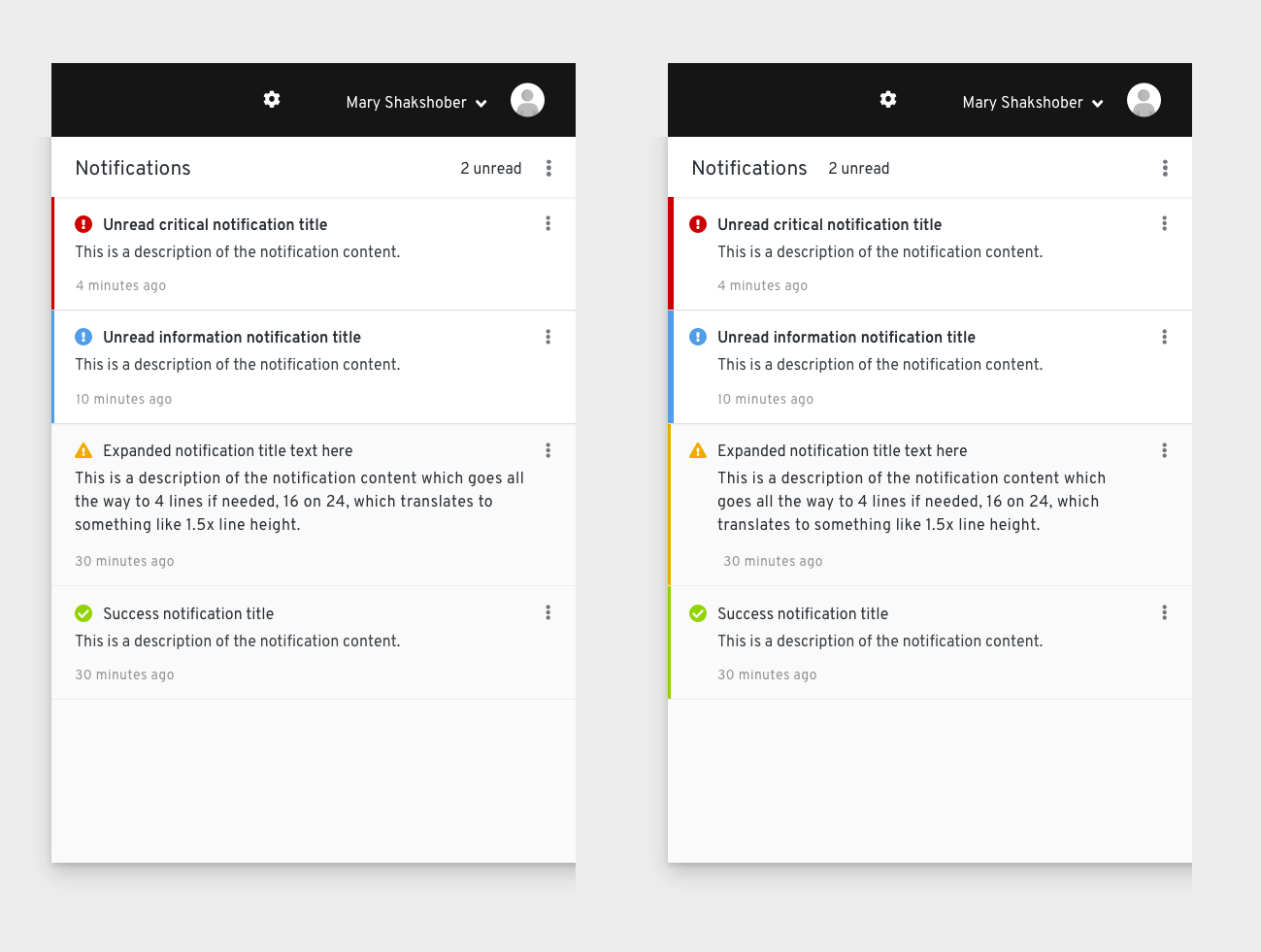The width and height of the screenshot is (1261, 952).
Task: Click critical notification description text, left panel
Action: (x=238, y=251)
